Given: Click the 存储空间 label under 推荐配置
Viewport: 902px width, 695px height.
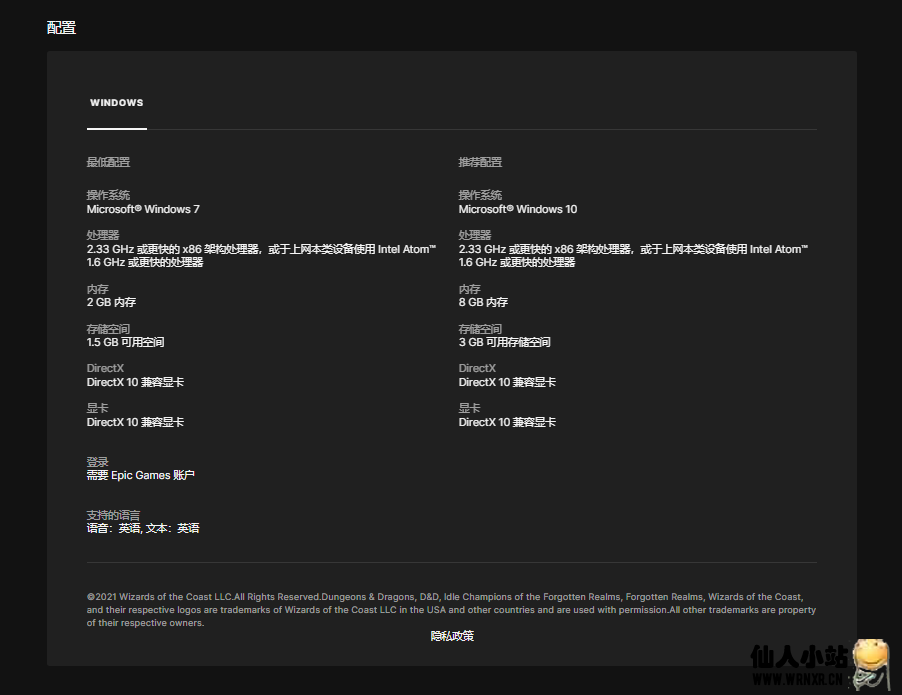Looking at the screenshot, I should tap(480, 329).
